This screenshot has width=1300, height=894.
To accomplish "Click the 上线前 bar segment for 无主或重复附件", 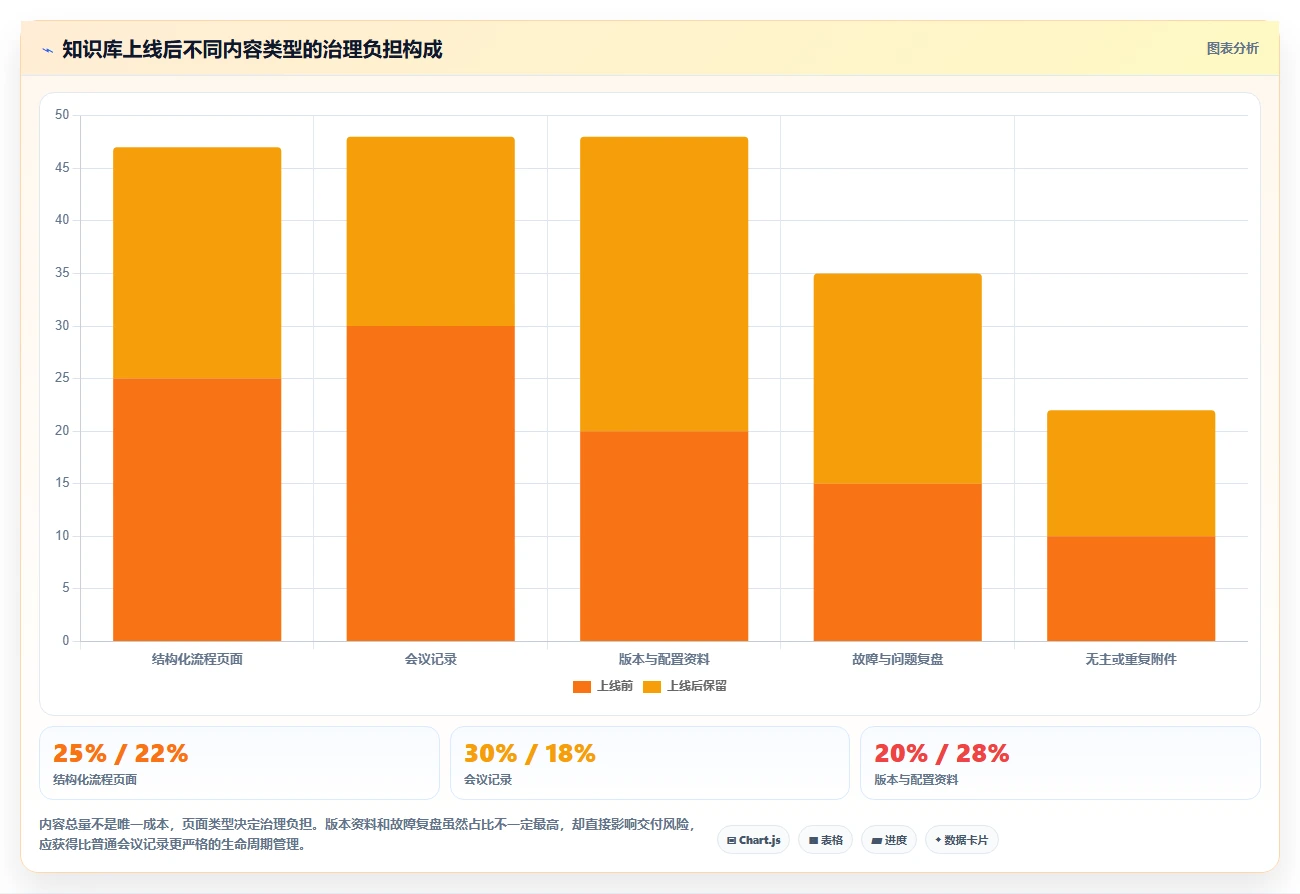I will click(1131, 589).
